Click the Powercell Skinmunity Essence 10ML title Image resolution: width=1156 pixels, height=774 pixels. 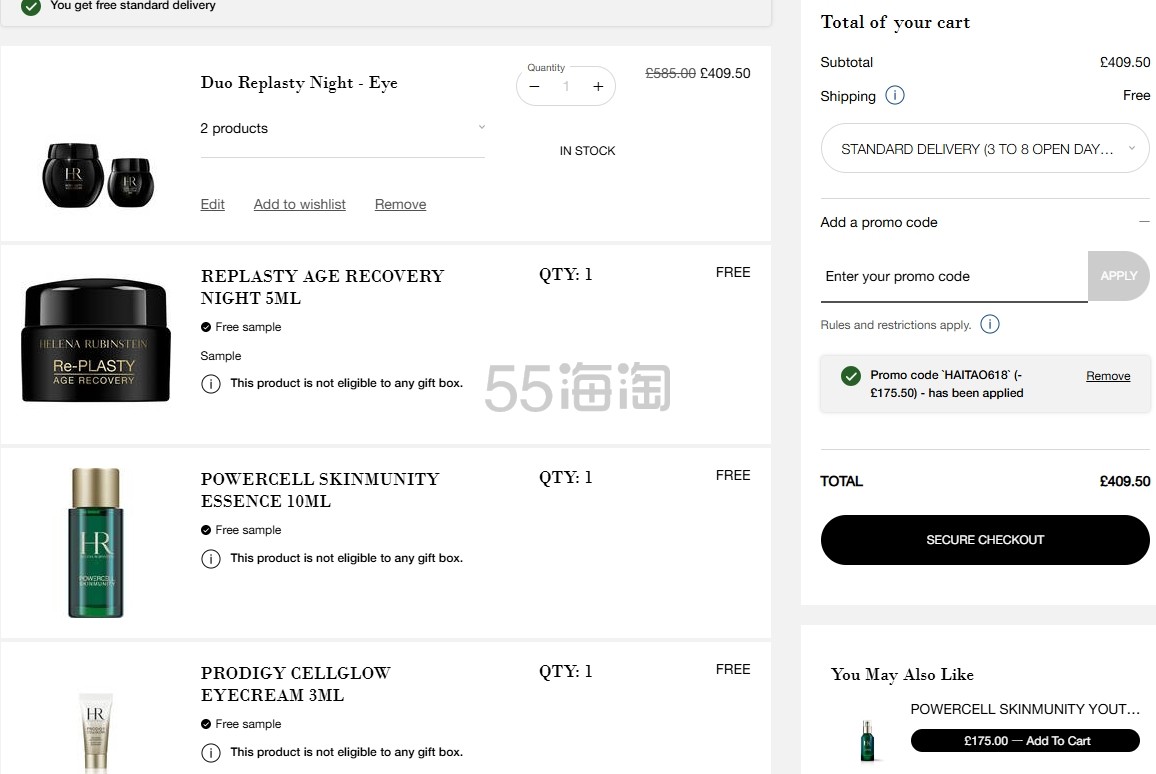pyautogui.click(x=319, y=489)
